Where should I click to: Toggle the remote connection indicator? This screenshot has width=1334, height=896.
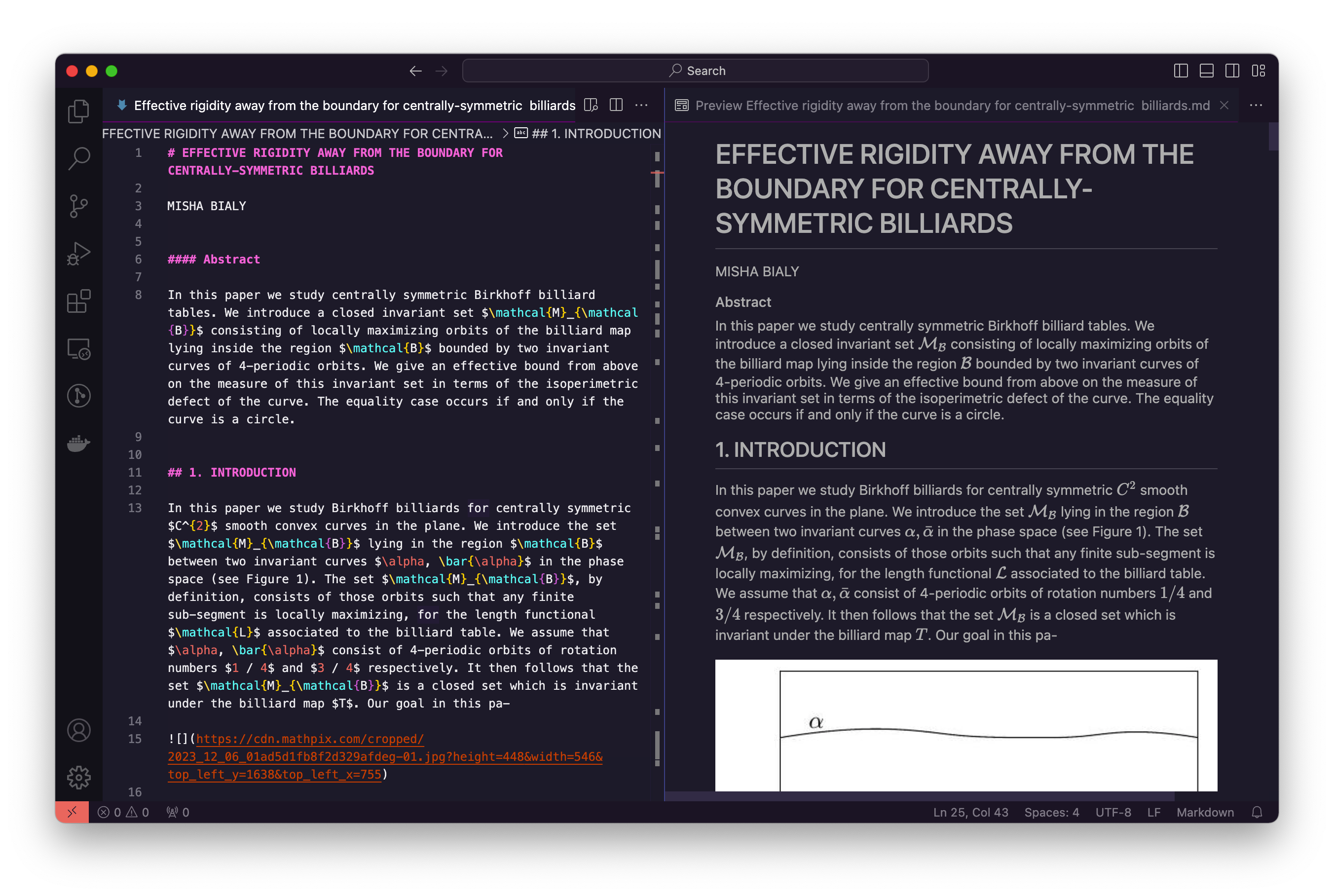click(72, 812)
